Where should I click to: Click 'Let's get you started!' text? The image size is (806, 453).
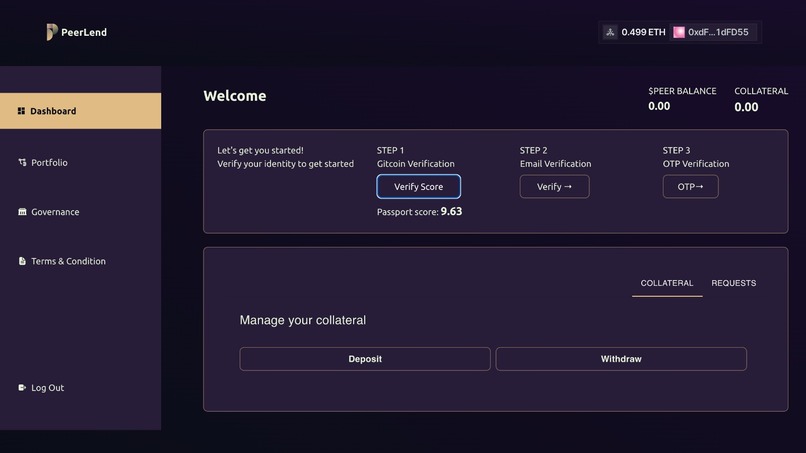(260, 150)
